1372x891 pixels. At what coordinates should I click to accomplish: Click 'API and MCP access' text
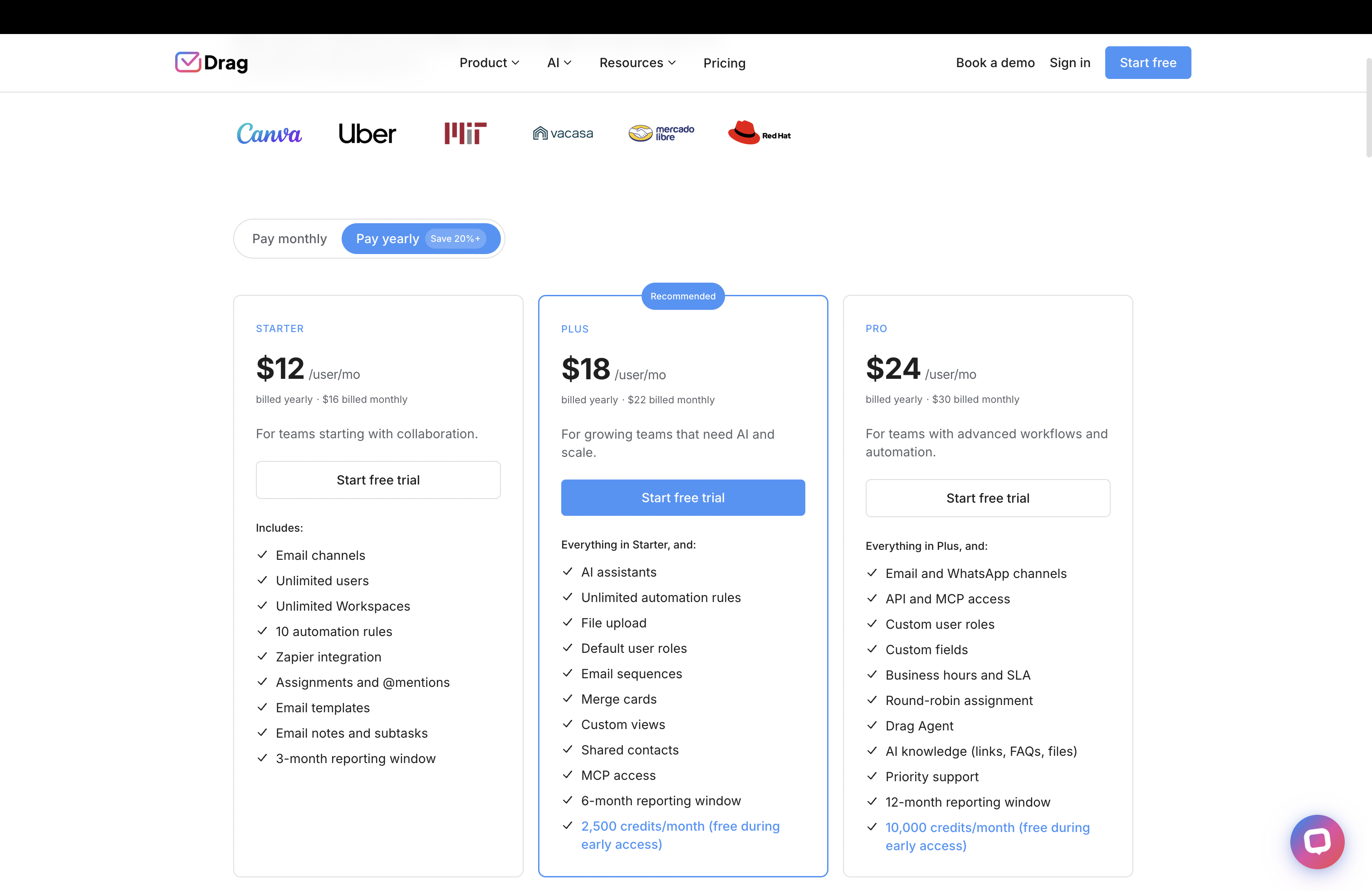pos(948,599)
